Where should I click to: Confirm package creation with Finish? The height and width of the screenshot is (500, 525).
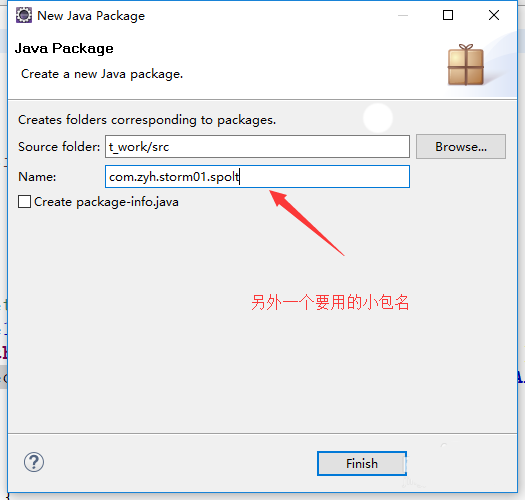click(x=362, y=463)
